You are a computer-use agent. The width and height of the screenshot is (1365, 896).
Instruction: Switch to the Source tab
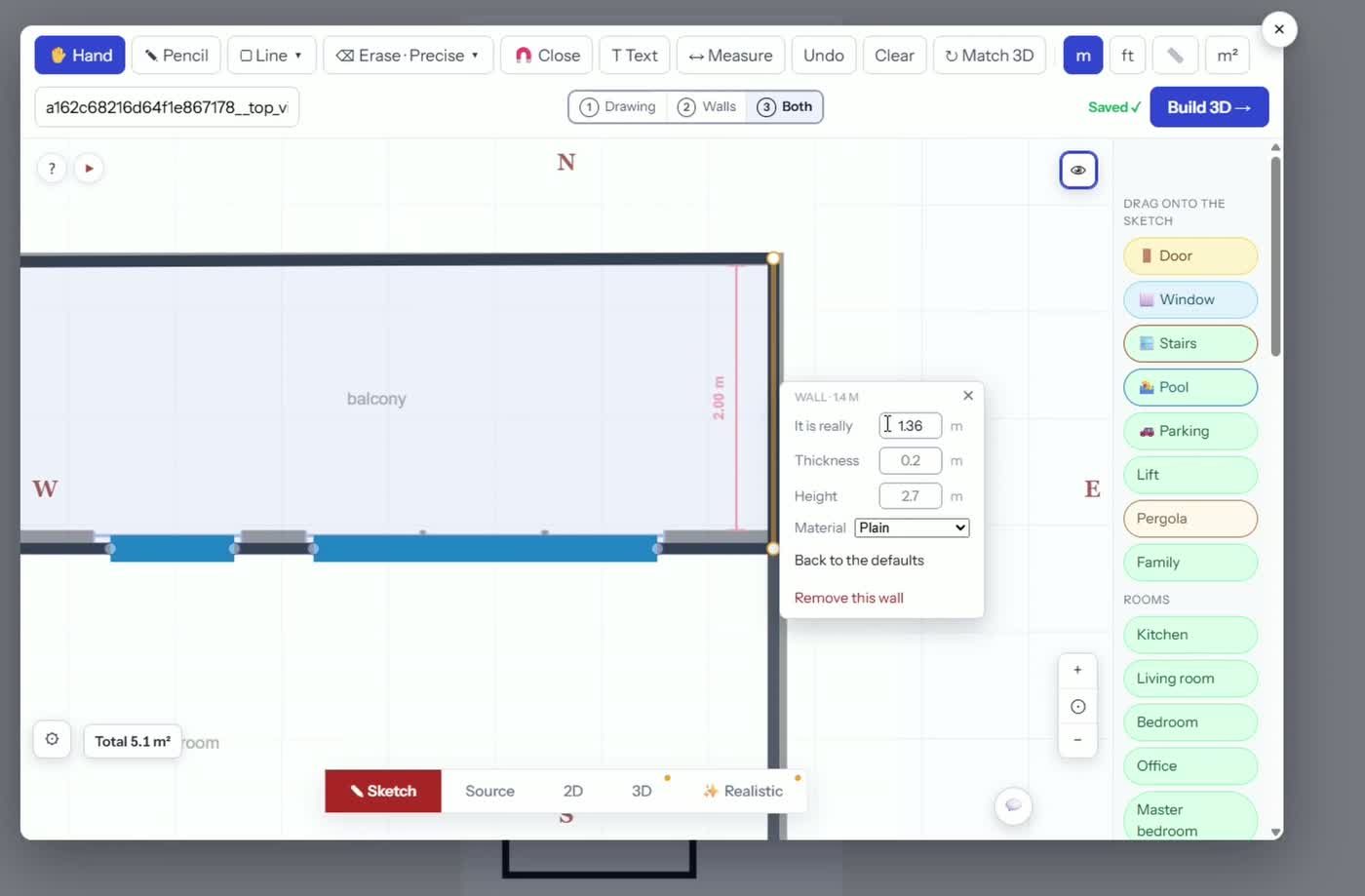pos(489,791)
